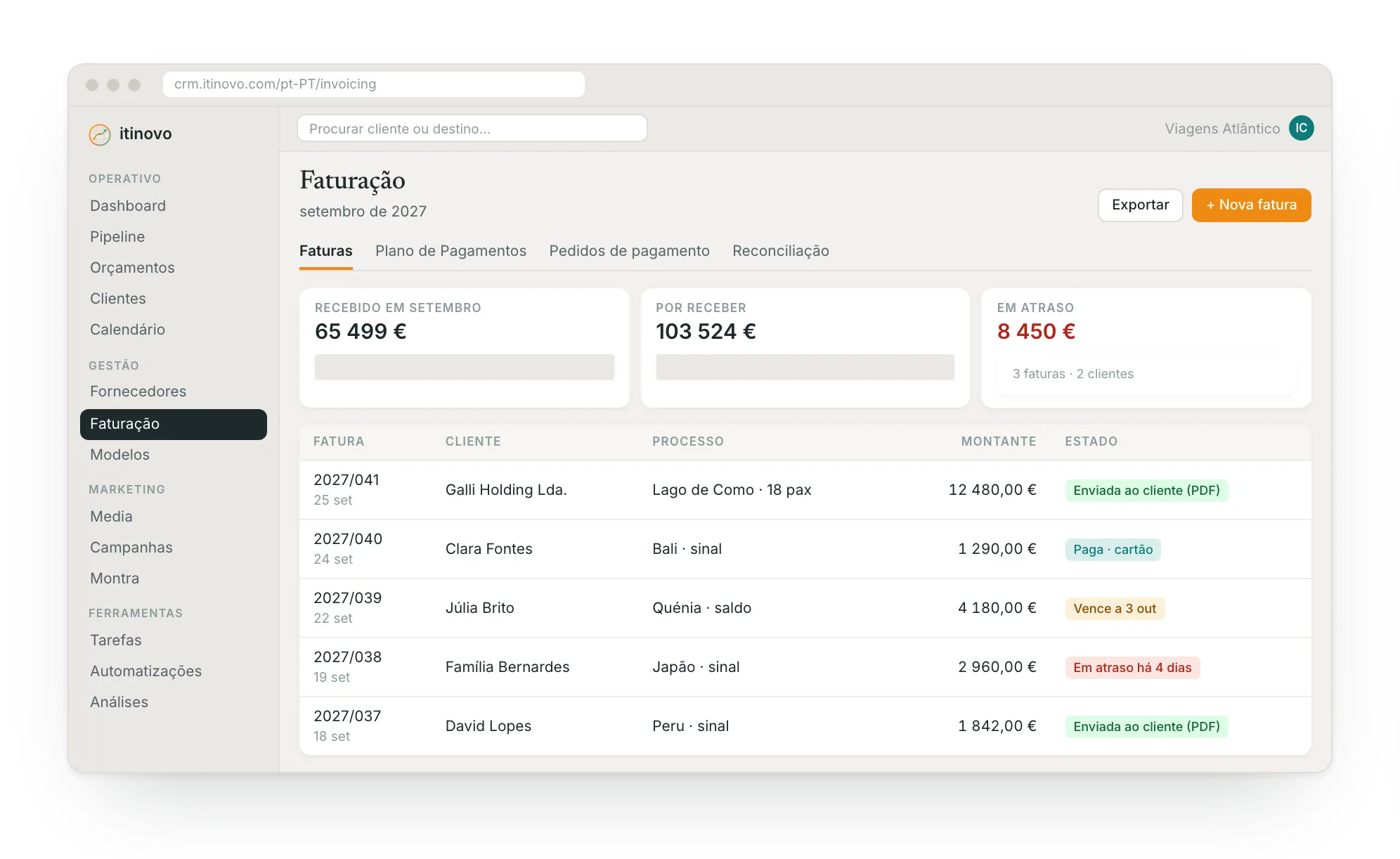Image resolution: width=1400 pixels, height=859 pixels.
Task: Click the Paga · cartão status badge
Action: [1113, 550]
